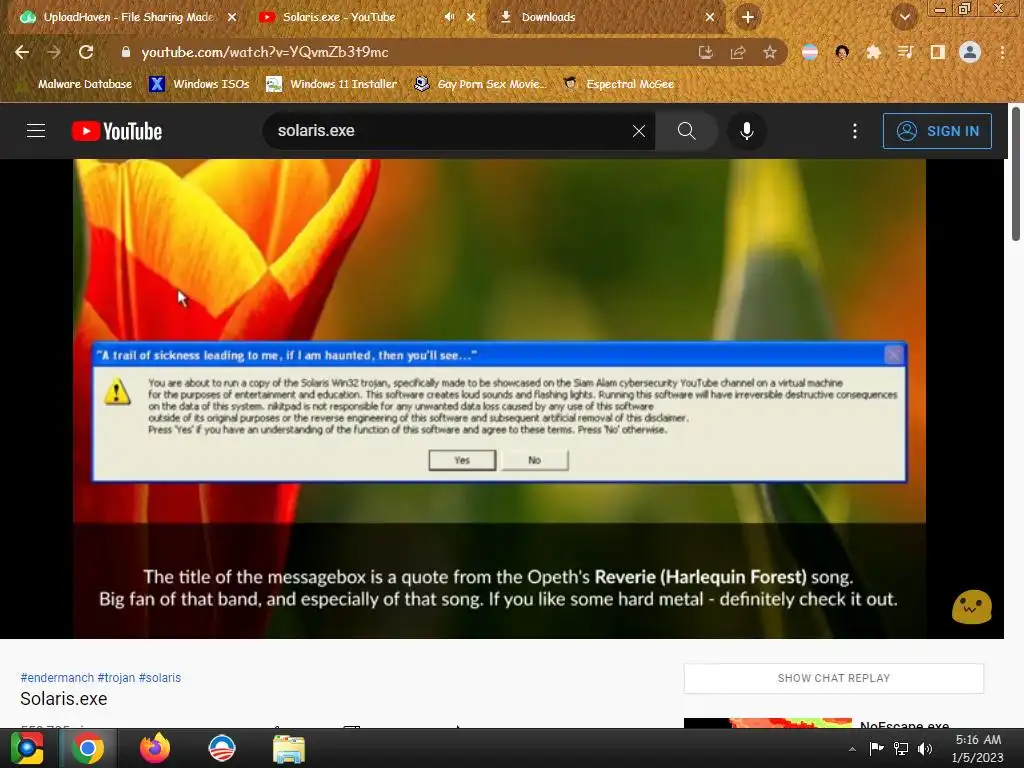Click SHOW CHAT REPLAY button
Viewport: 1024px width, 768px height.
833,678
